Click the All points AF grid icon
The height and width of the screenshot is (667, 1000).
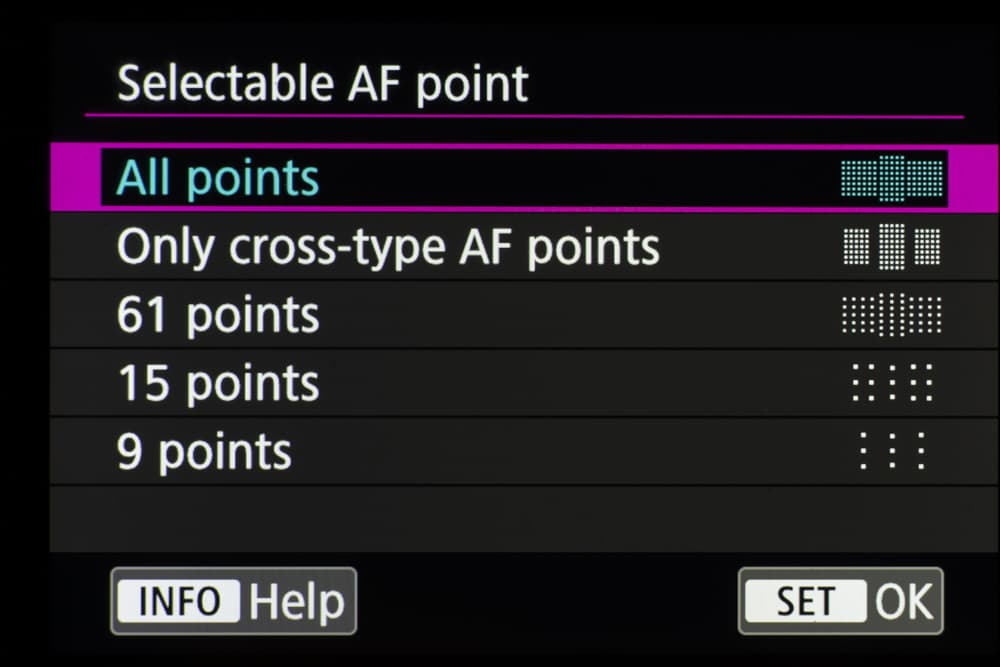click(x=892, y=179)
